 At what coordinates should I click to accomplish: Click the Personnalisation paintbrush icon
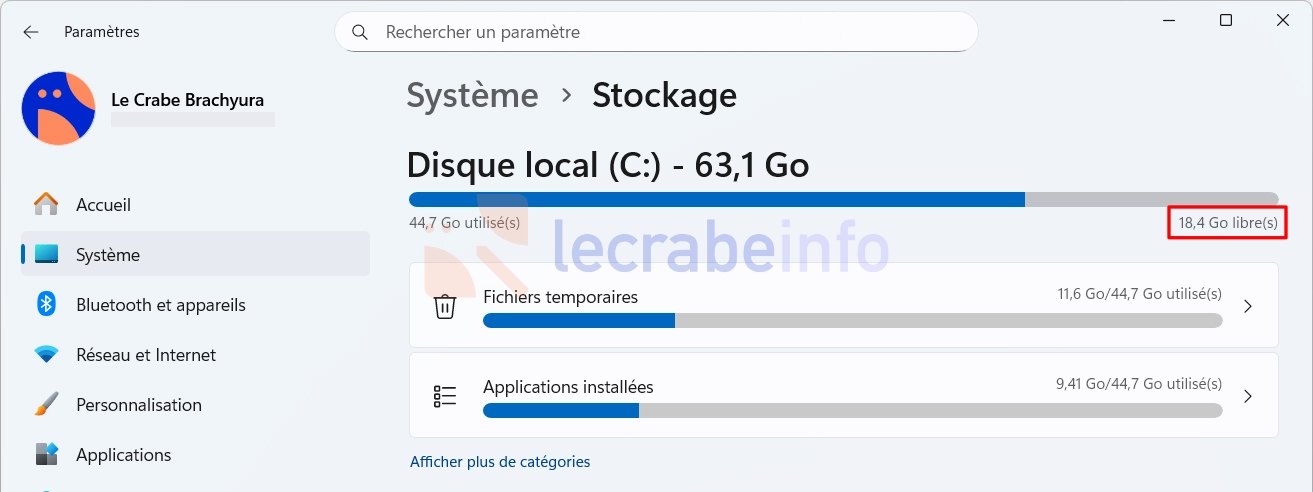(46, 405)
